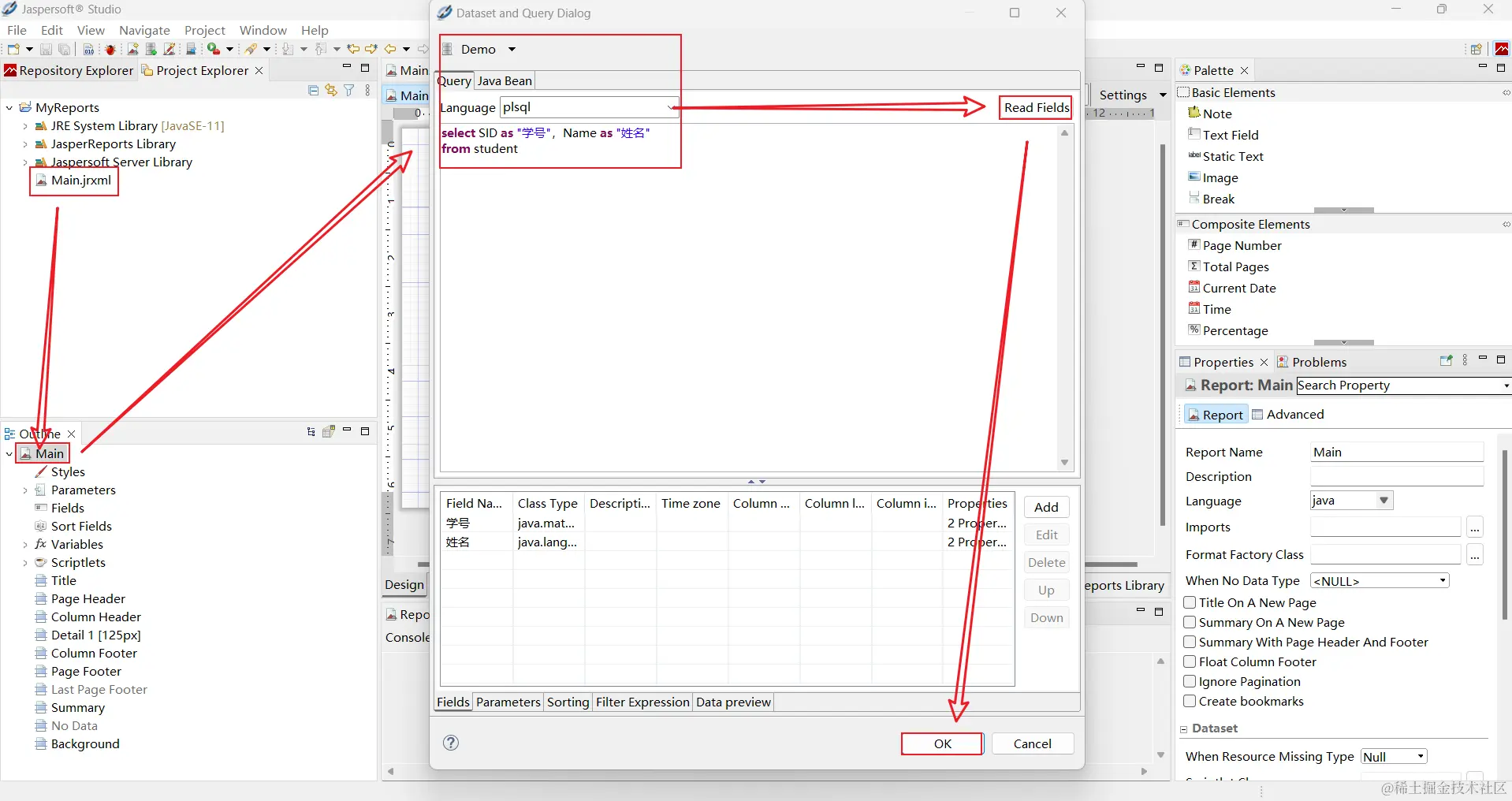Click the Description input field in Properties
The height and width of the screenshot is (801, 1512).
click(1397, 476)
